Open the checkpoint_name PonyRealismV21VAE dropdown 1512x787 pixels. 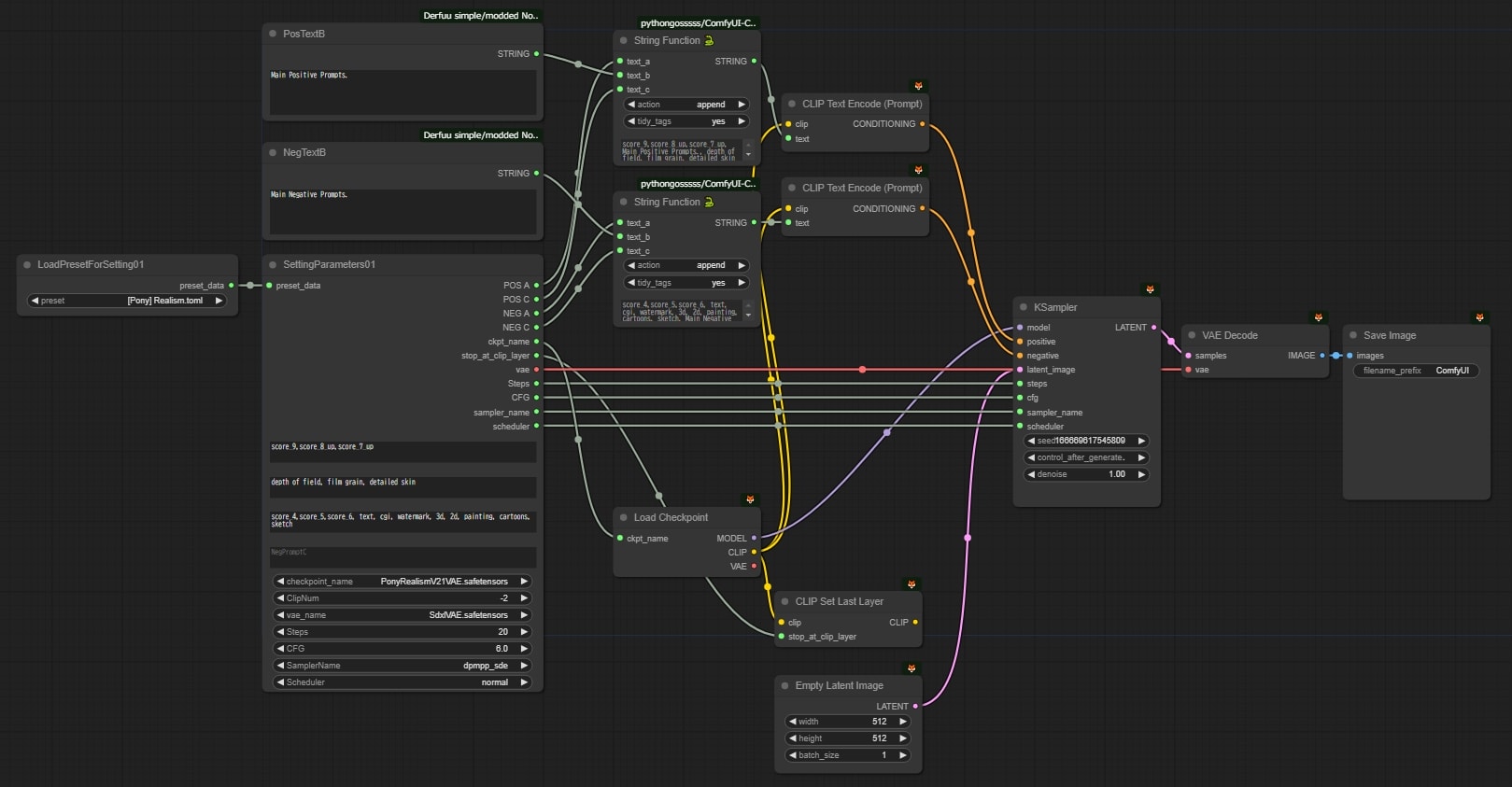pyautogui.click(x=403, y=582)
